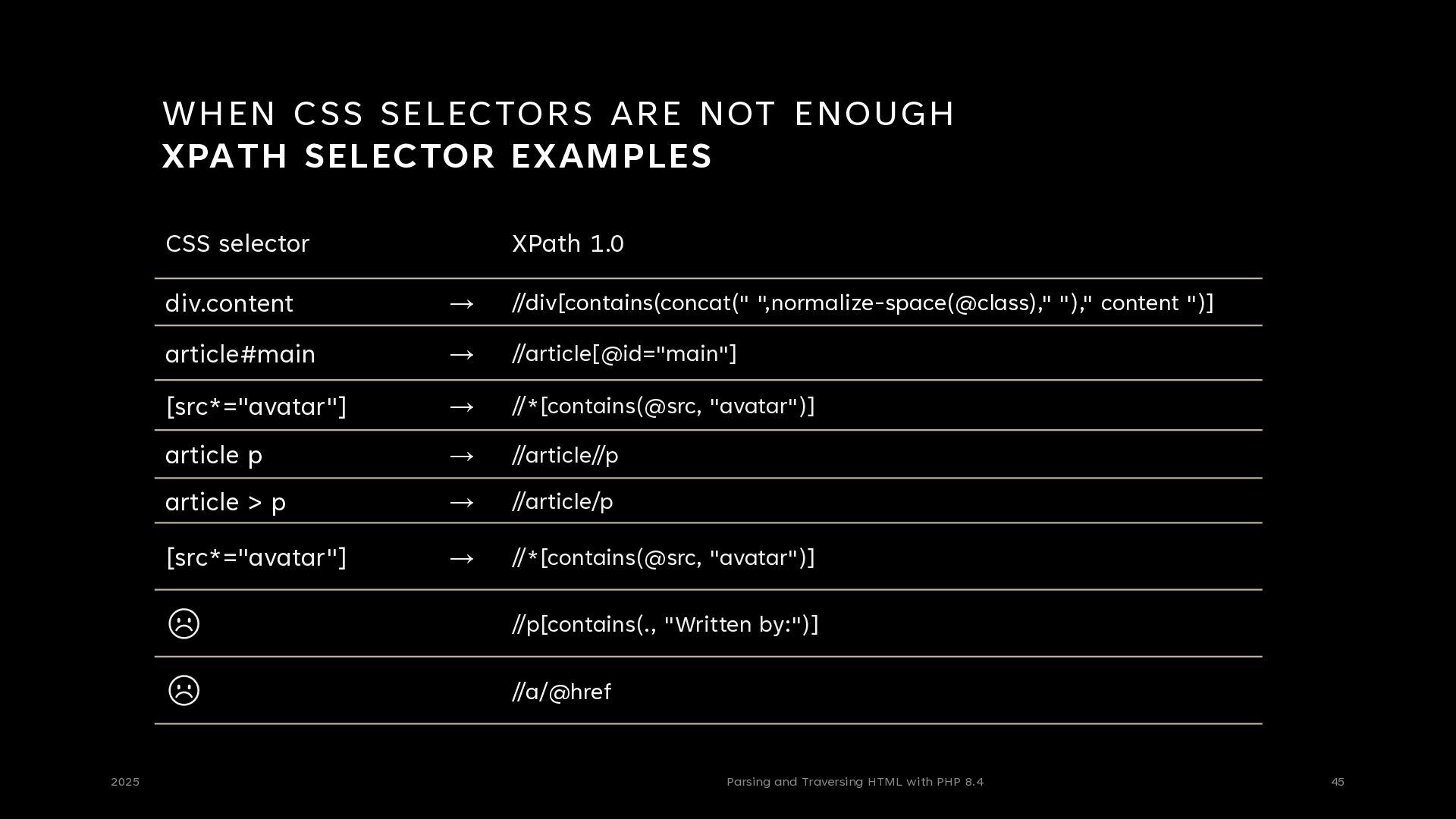1456x819 pixels.
Task: Click the arrow next to article p
Action: click(462, 456)
